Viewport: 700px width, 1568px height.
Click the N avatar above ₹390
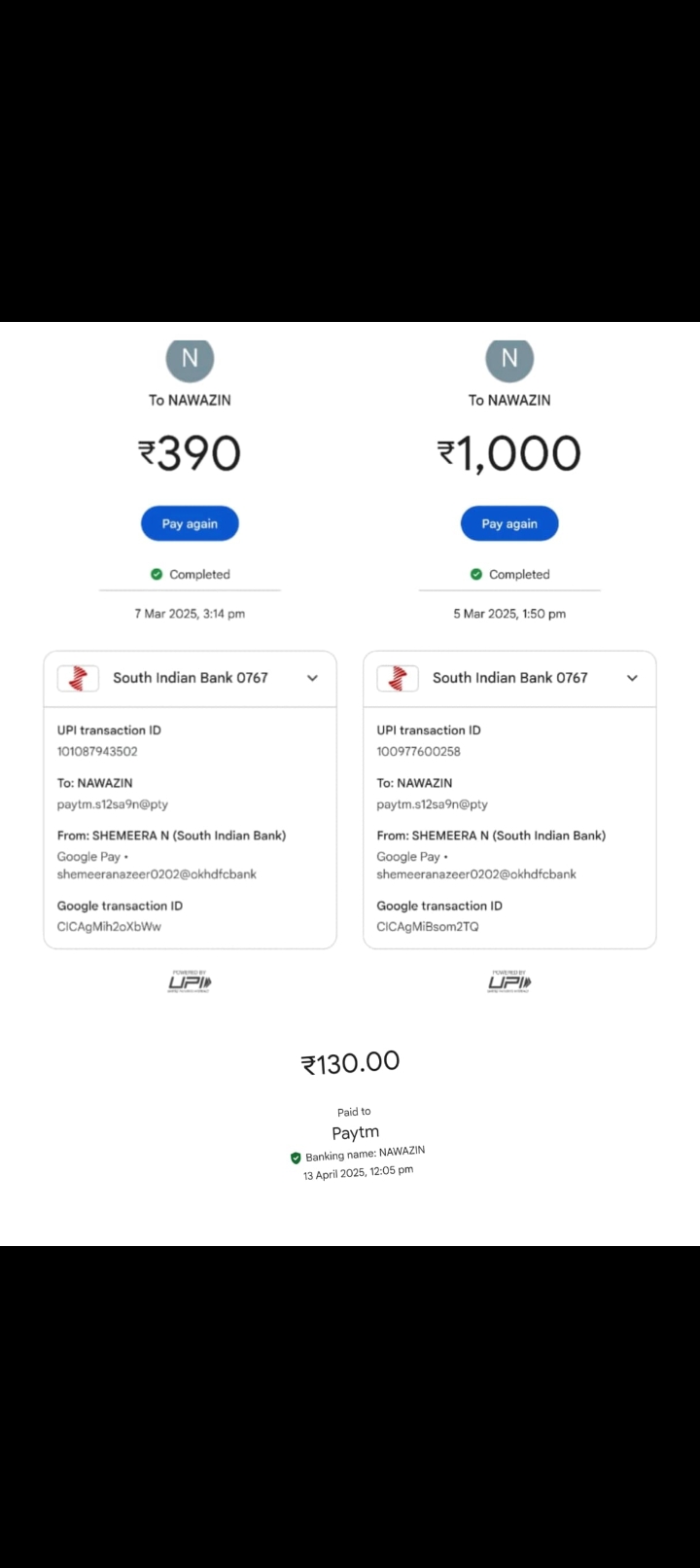point(190,359)
